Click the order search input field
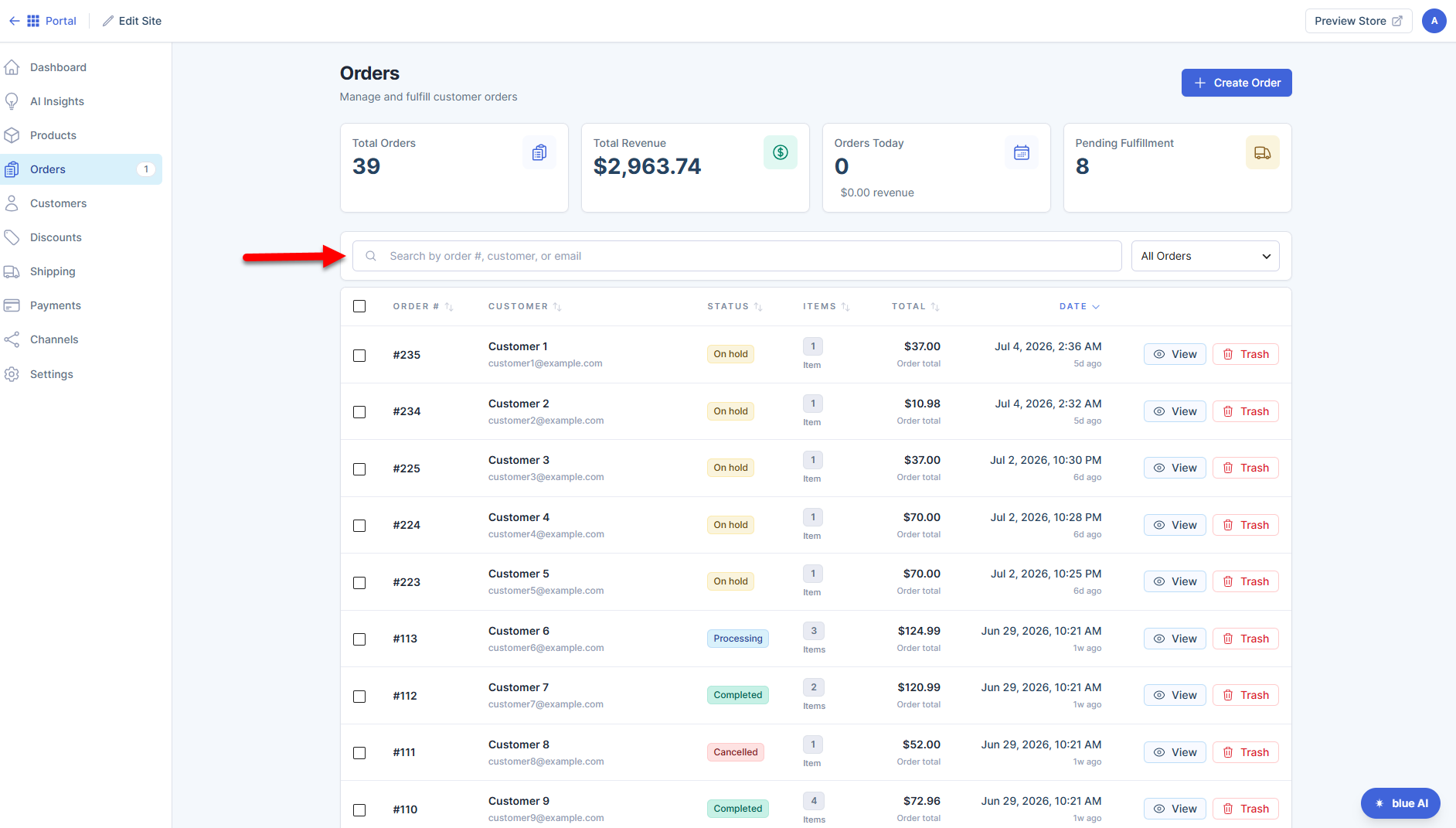1456x828 pixels. point(737,256)
